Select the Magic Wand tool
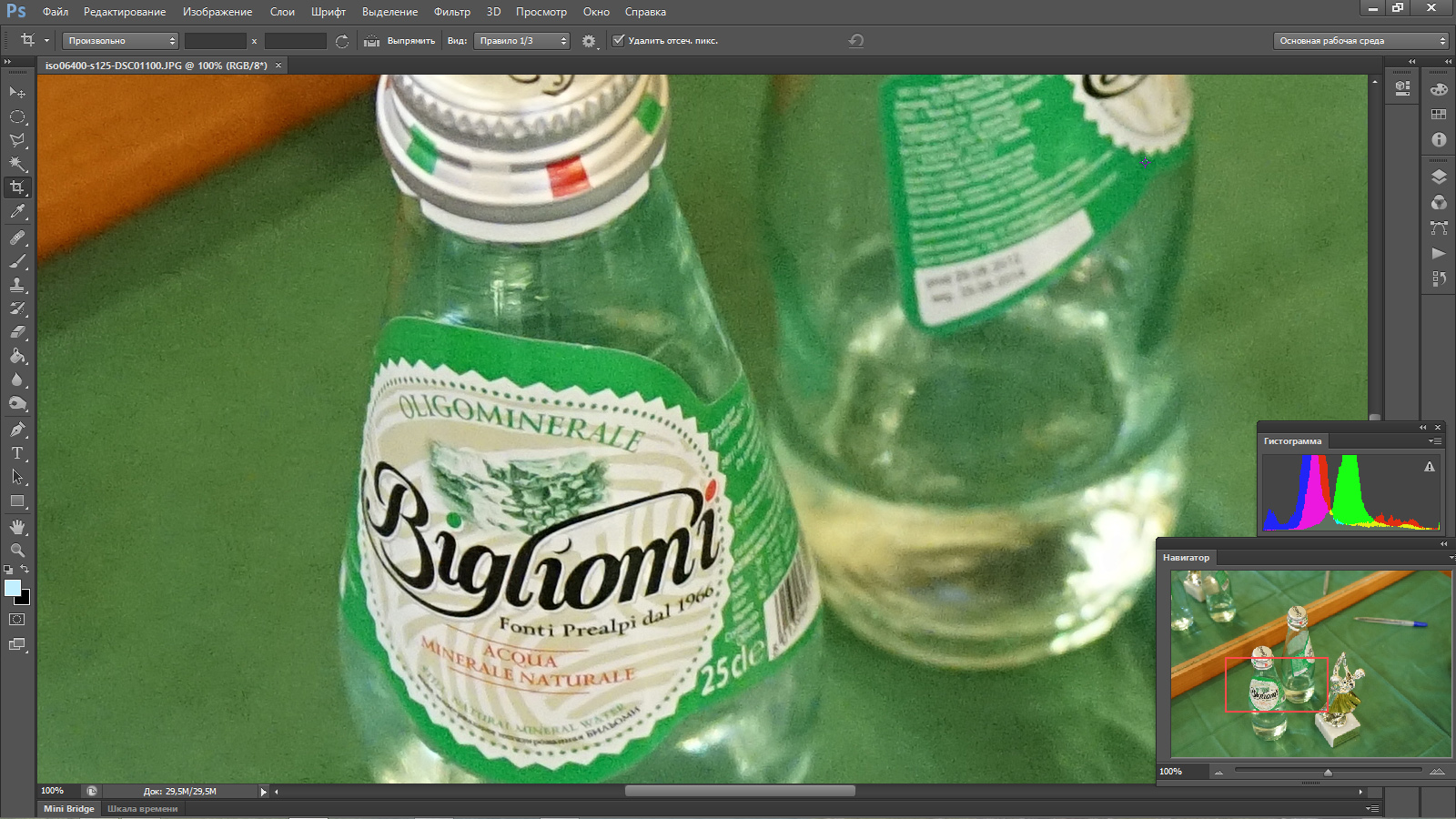 [x=17, y=164]
